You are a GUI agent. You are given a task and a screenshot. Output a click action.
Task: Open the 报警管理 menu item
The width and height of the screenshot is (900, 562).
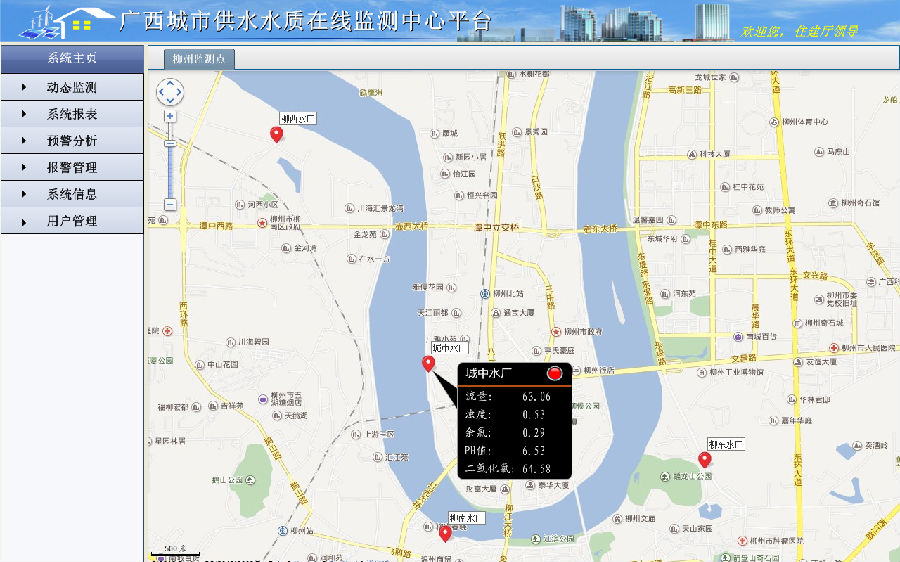pos(71,168)
